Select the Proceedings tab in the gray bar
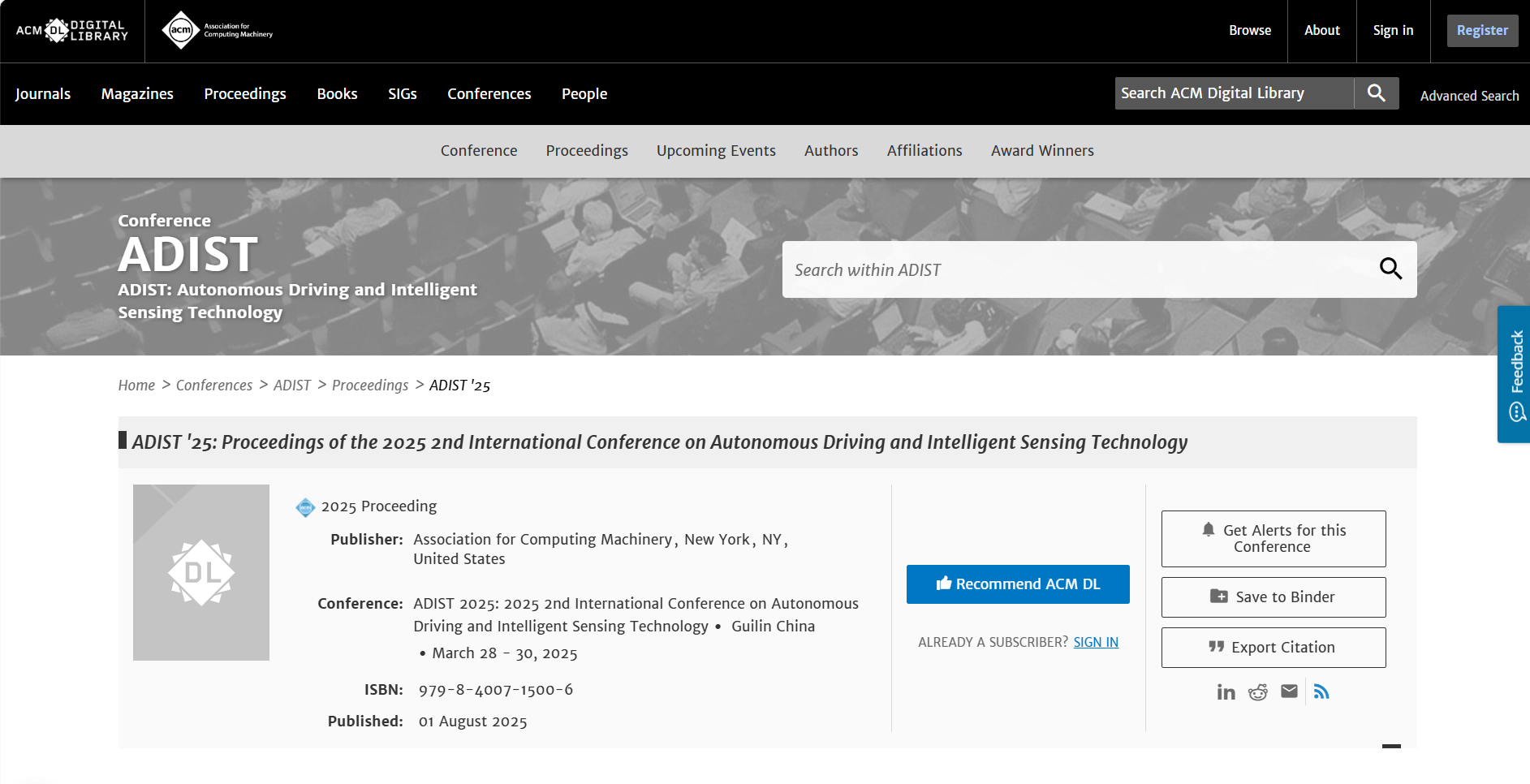Viewport: 1530px width, 784px height. 587,150
